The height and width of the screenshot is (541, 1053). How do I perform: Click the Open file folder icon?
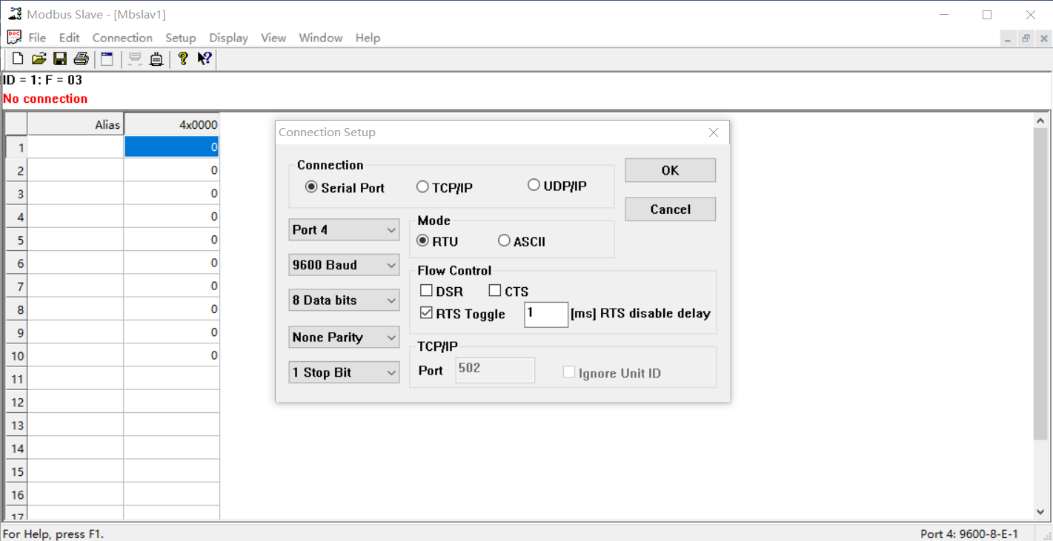(39, 59)
